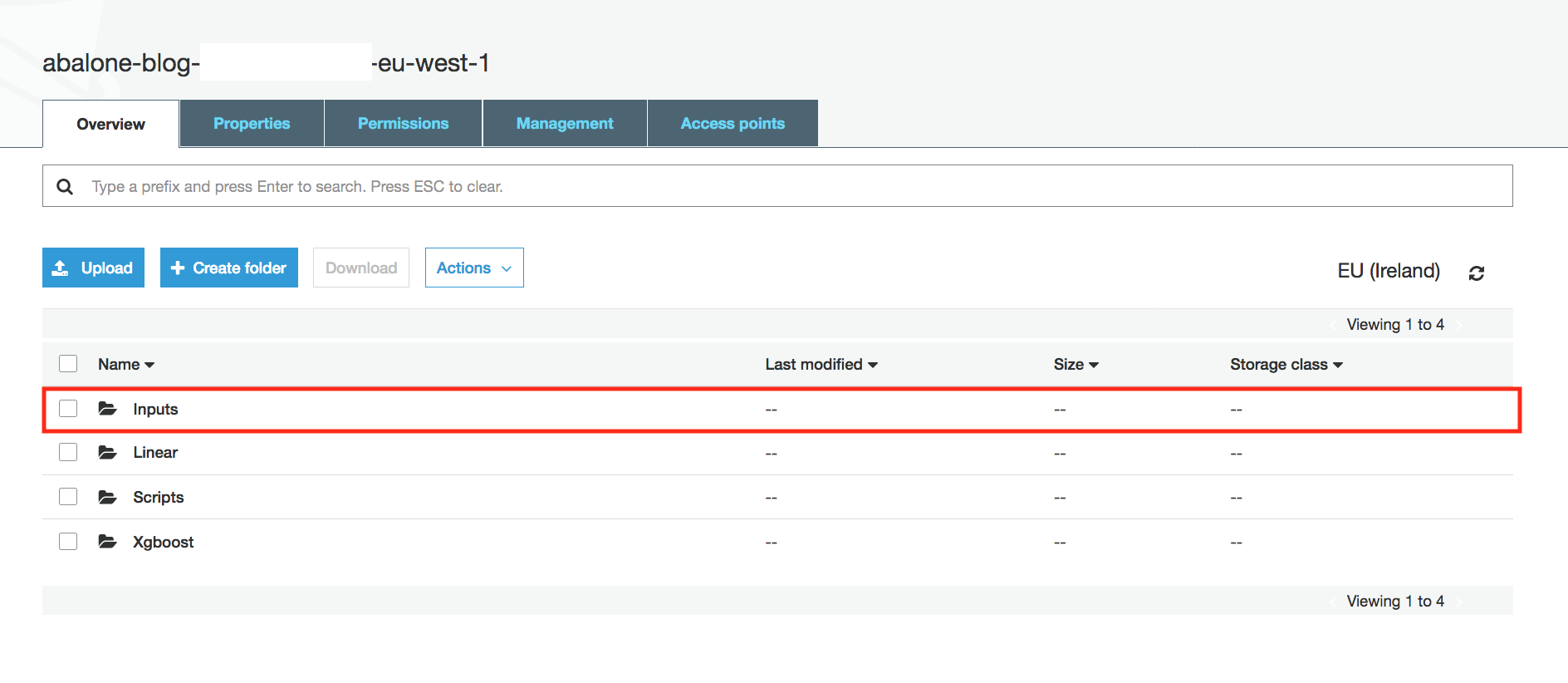Click the Upload button

pos(93,268)
